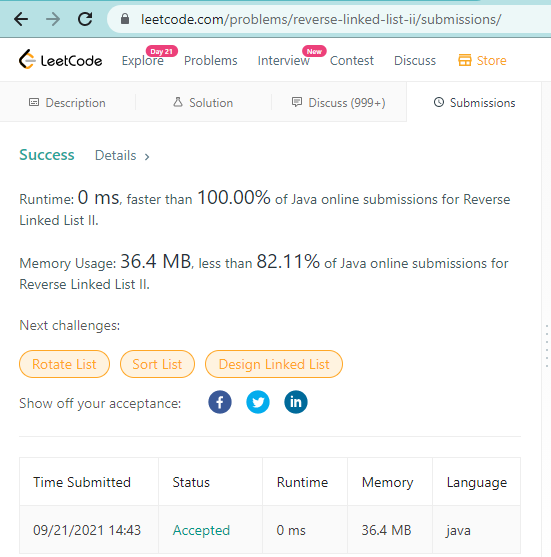
Task: Click the browser forward arrow
Action: pos(53,19)
